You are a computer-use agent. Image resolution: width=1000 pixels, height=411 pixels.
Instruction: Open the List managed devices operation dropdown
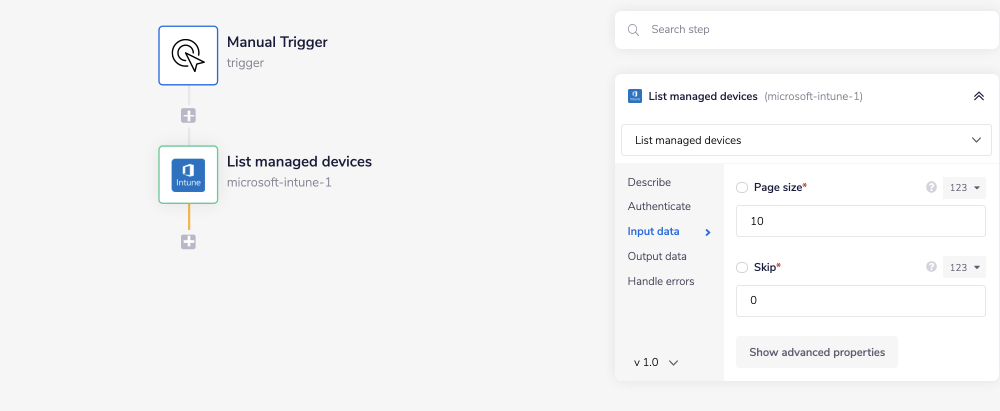pos(806,140)
